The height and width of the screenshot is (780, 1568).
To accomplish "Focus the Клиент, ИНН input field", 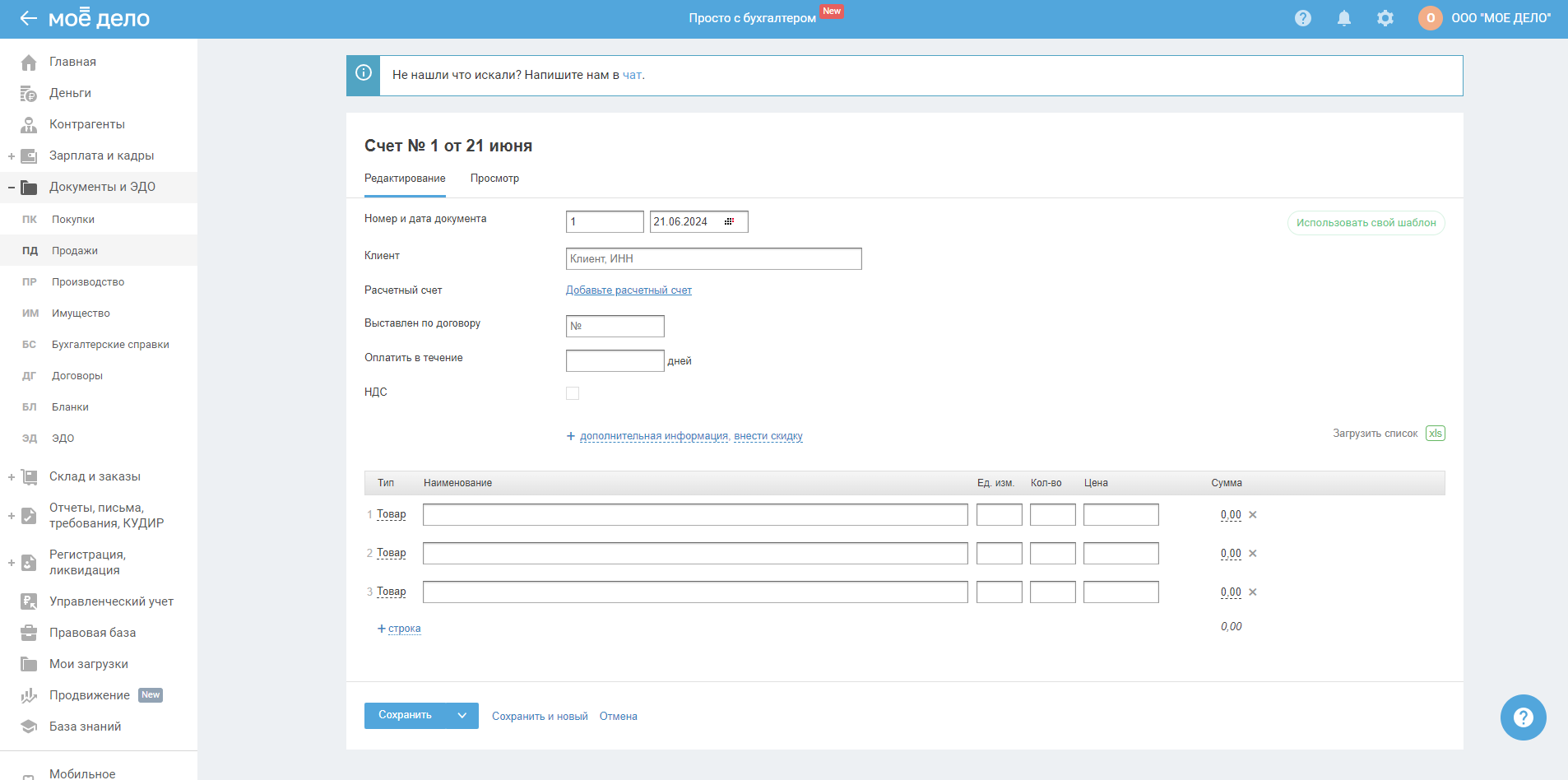I will coord(713,259).
